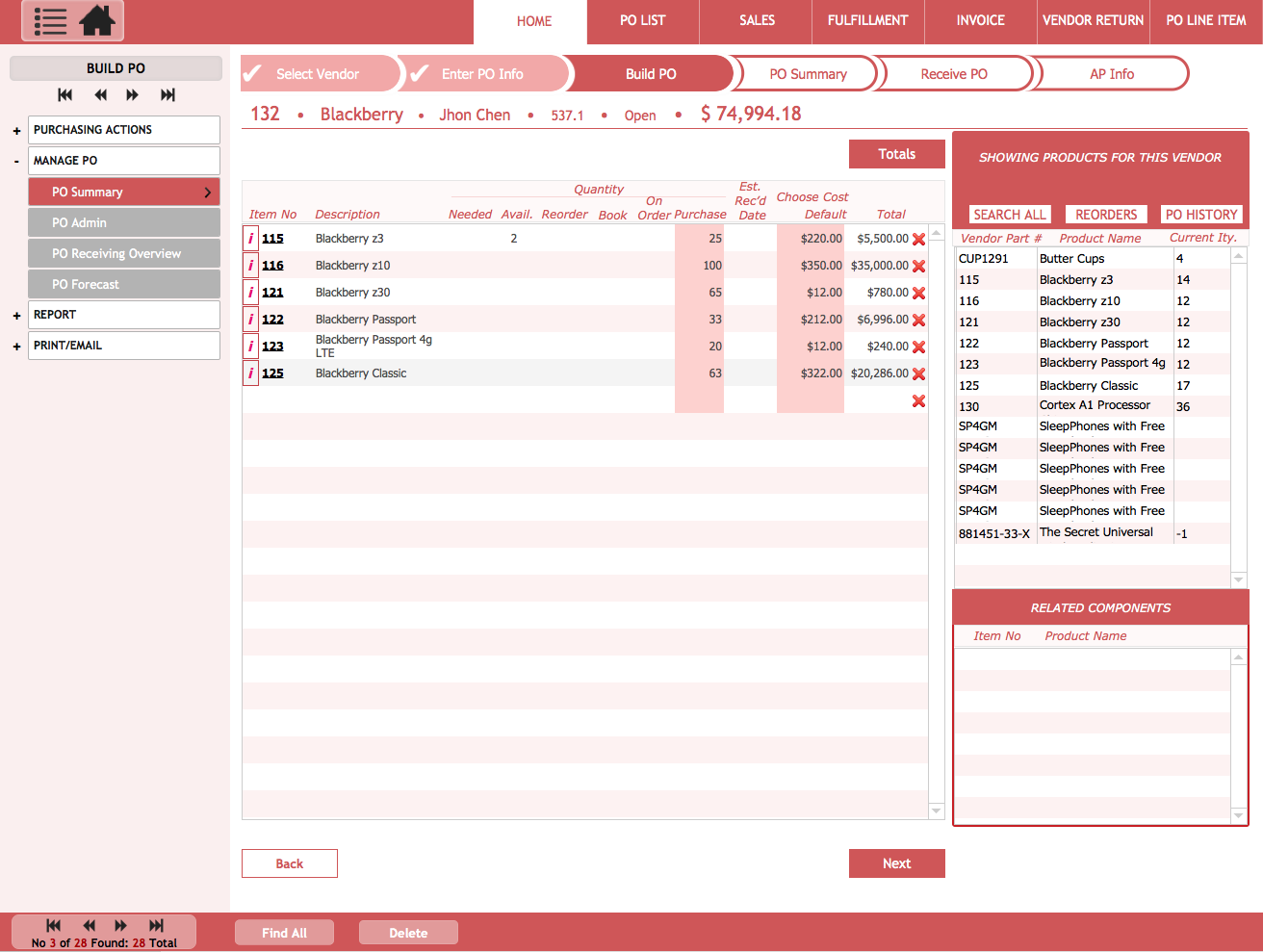Expand PRINT/EMAIL section
This screenshot has height=952, width=1263.
16,346
